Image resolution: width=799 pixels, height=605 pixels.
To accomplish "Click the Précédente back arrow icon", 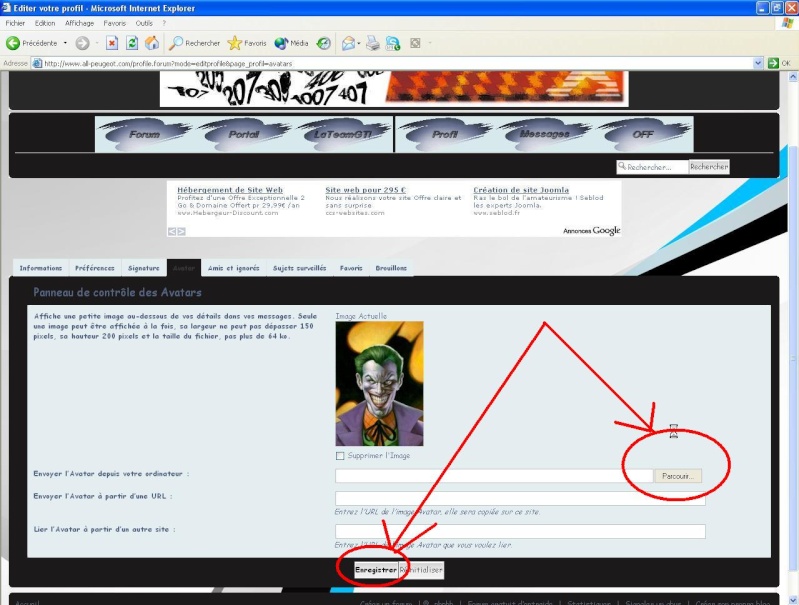I will point(13,43).
